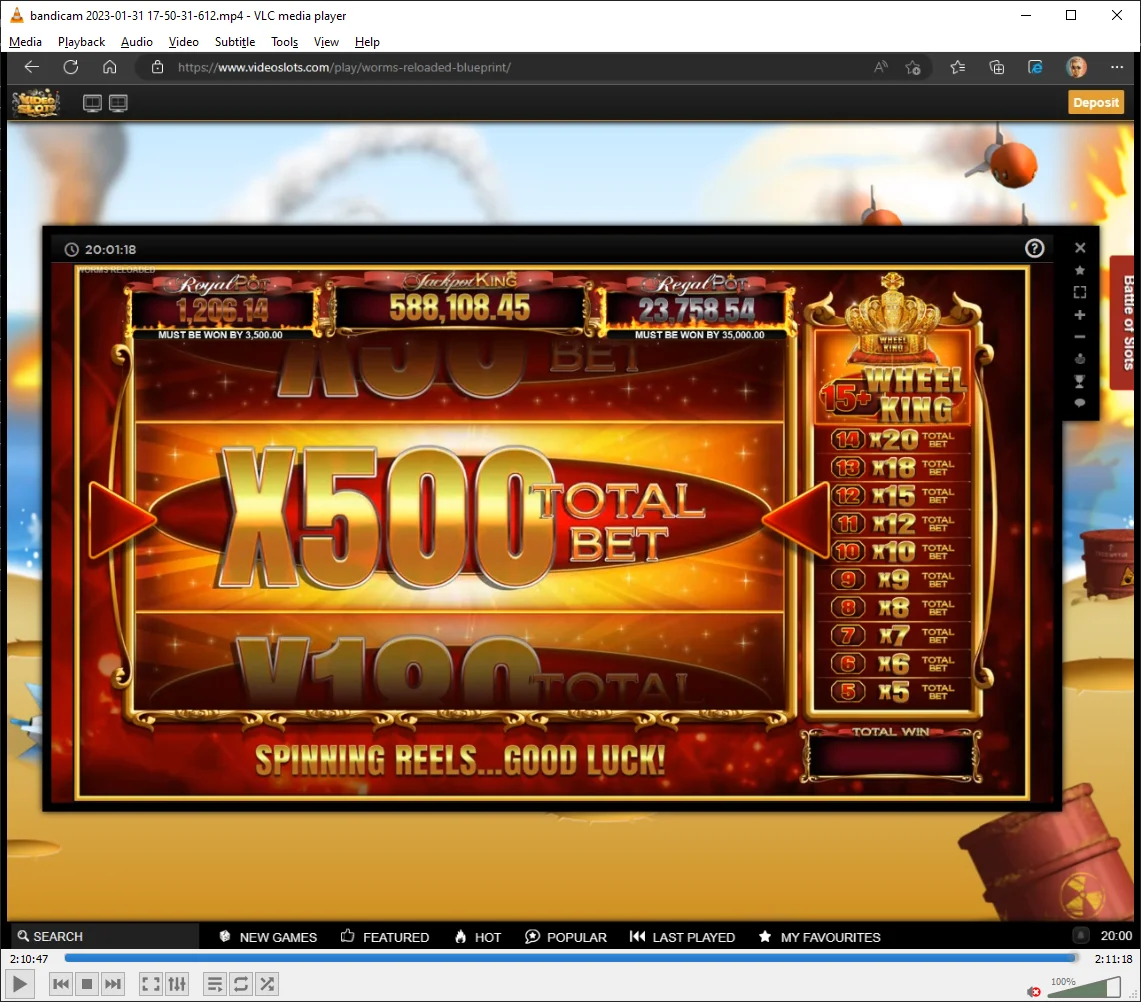Open browser settings three-dots menu

tap(1117, 68)
